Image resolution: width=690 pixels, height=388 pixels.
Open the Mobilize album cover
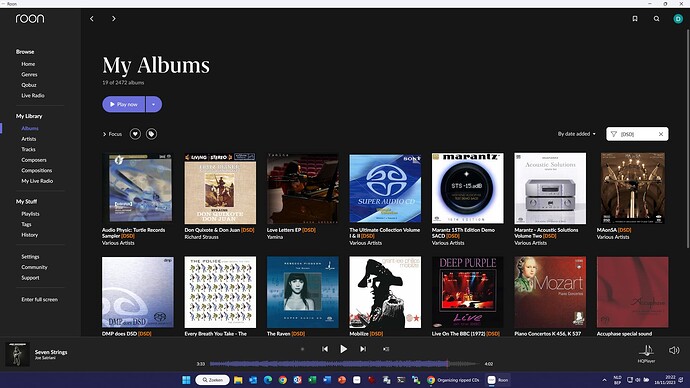(385, 293)
